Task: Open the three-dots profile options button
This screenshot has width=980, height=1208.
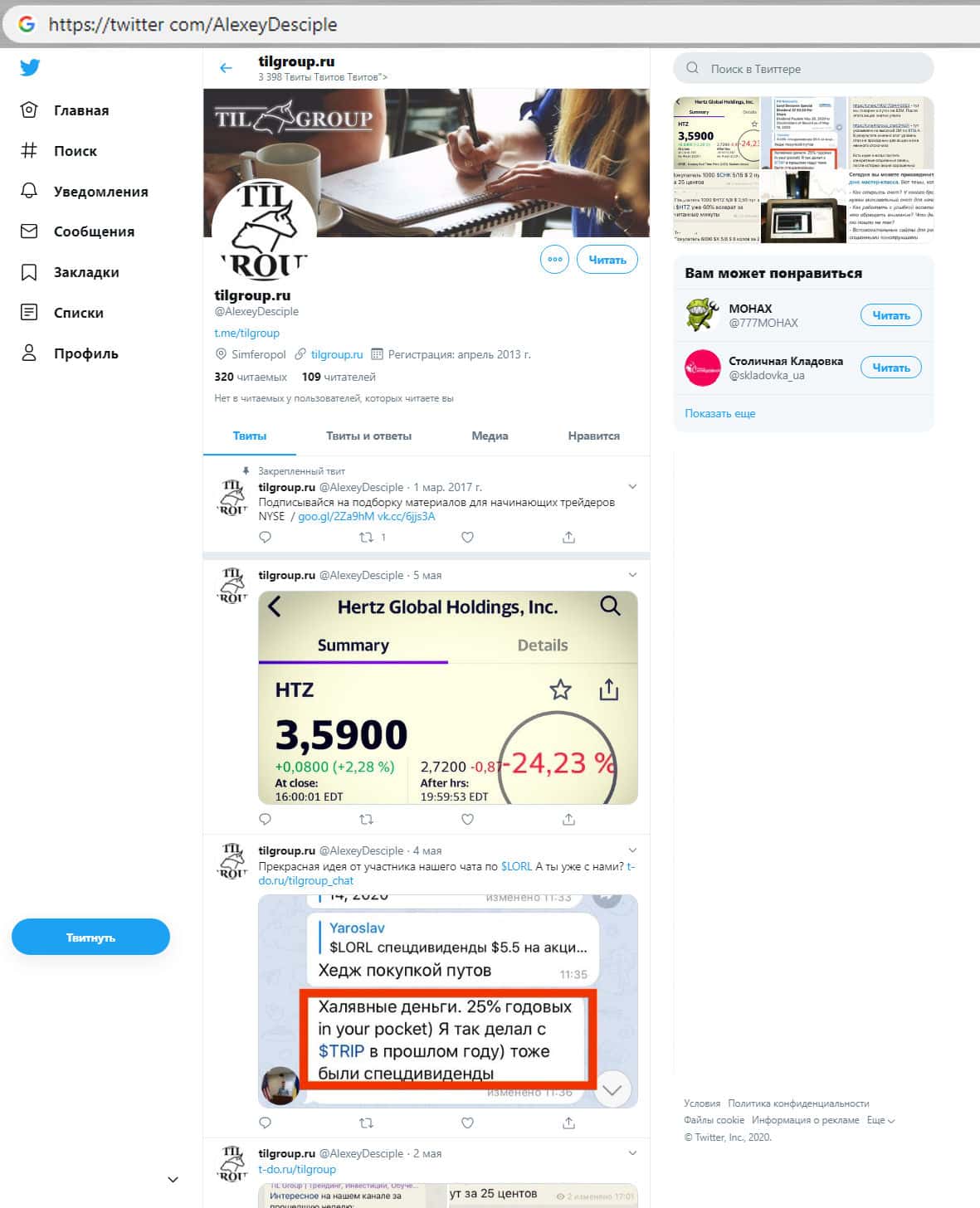Action: 554,260
